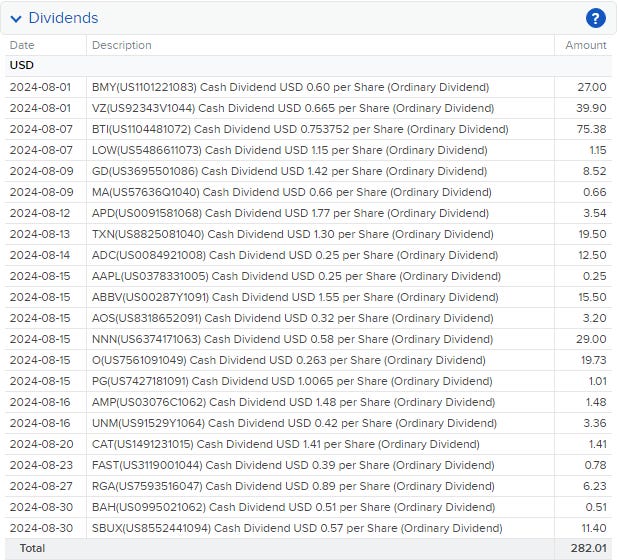Click the Date column header
618x560 pixels.
pyautogui.click(x=22, y=45)
